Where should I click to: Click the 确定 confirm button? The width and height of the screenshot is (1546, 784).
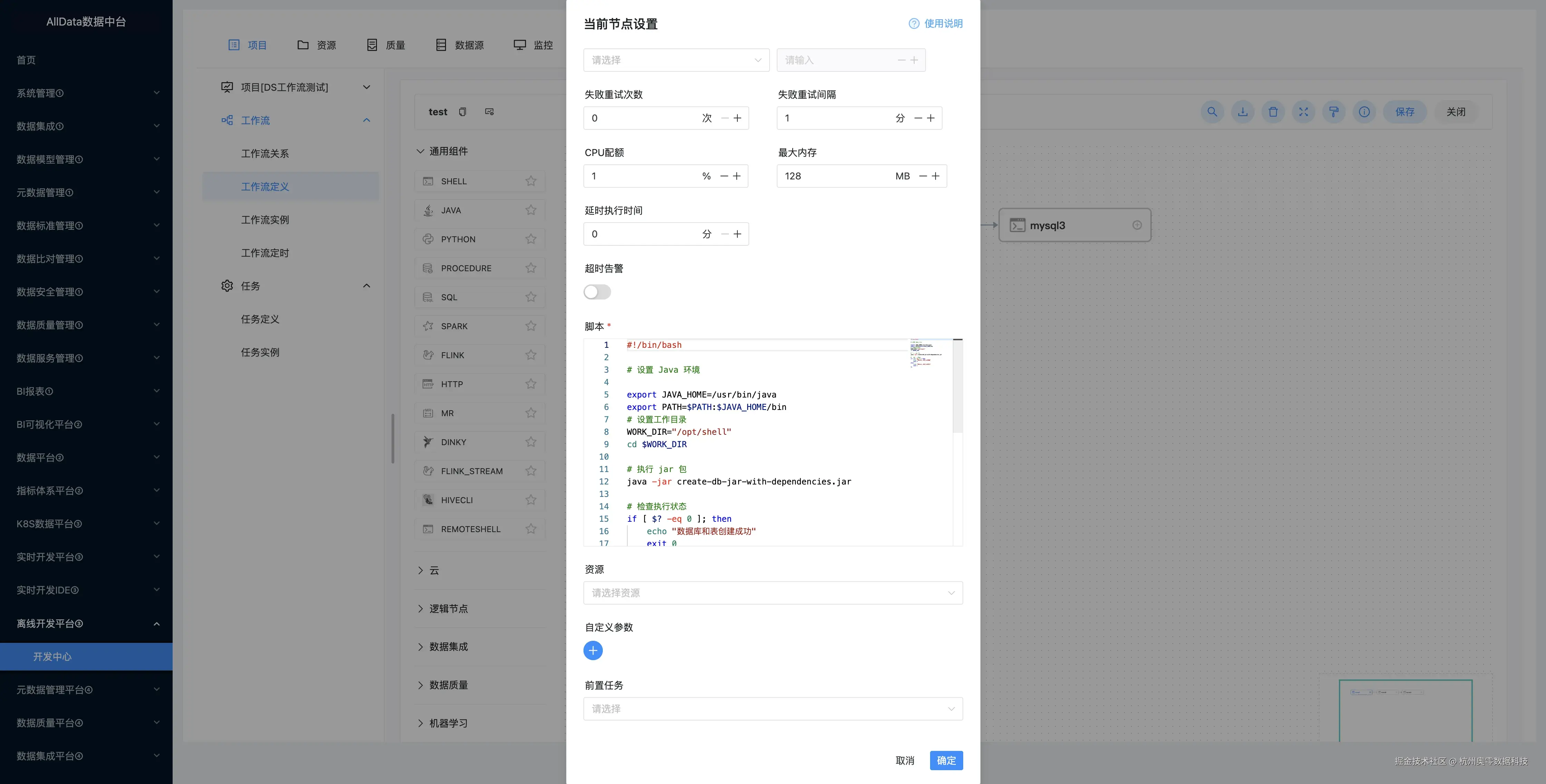[946, 760]
